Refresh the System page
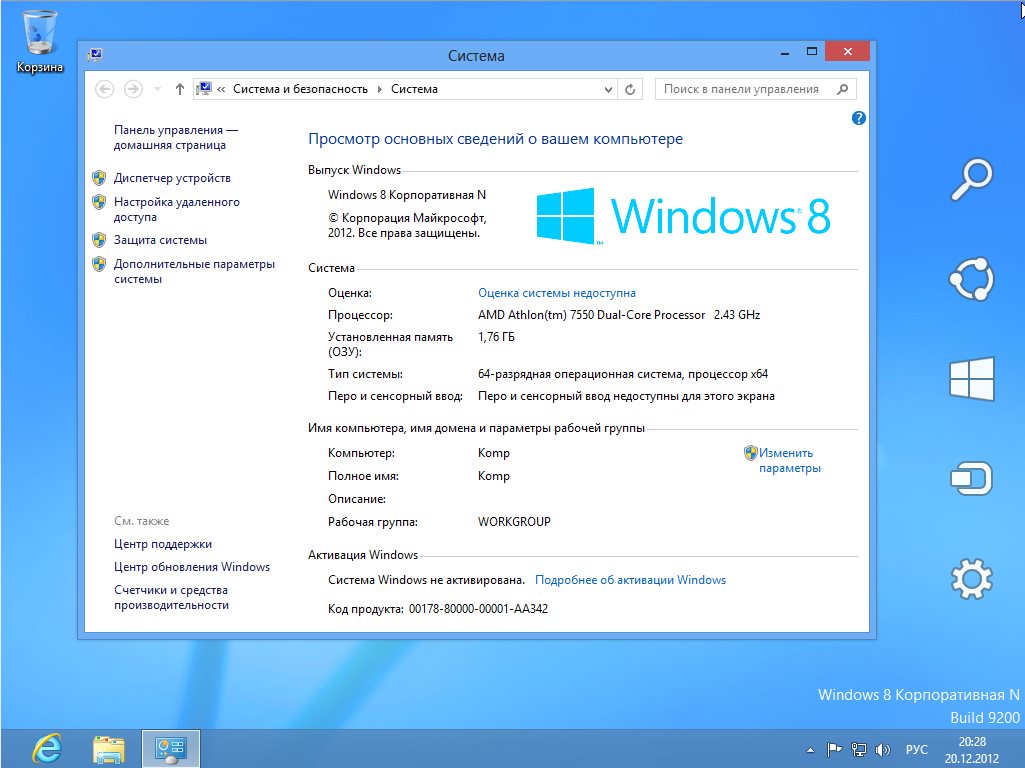 [630, 90]
